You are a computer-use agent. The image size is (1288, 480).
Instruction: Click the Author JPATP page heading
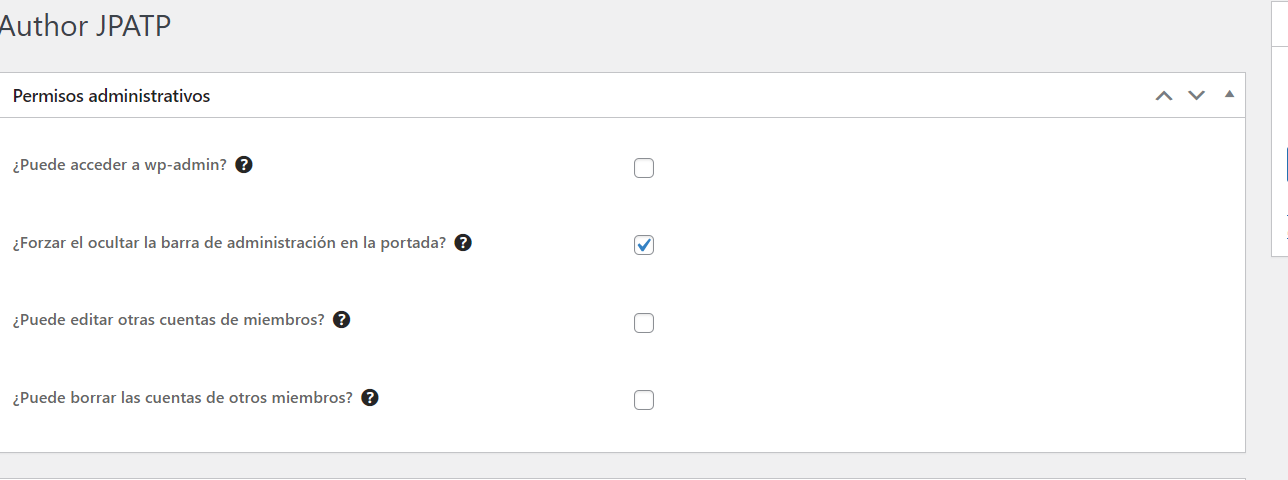point(84,27)
